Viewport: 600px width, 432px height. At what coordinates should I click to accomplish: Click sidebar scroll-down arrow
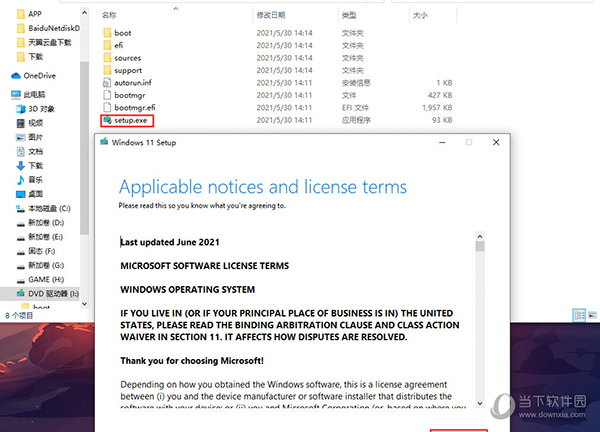[85, 304]
